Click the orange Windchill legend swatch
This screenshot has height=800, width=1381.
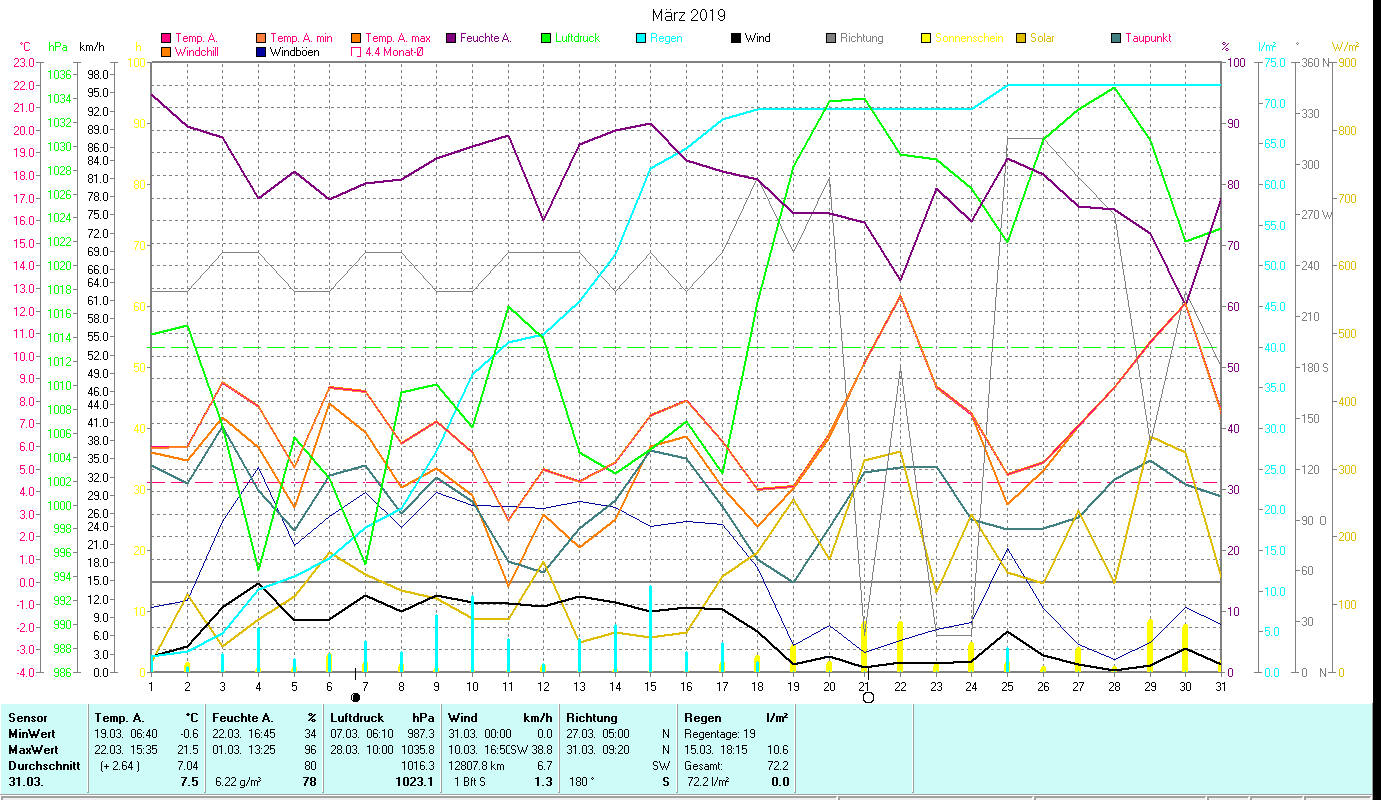(166, 51)
